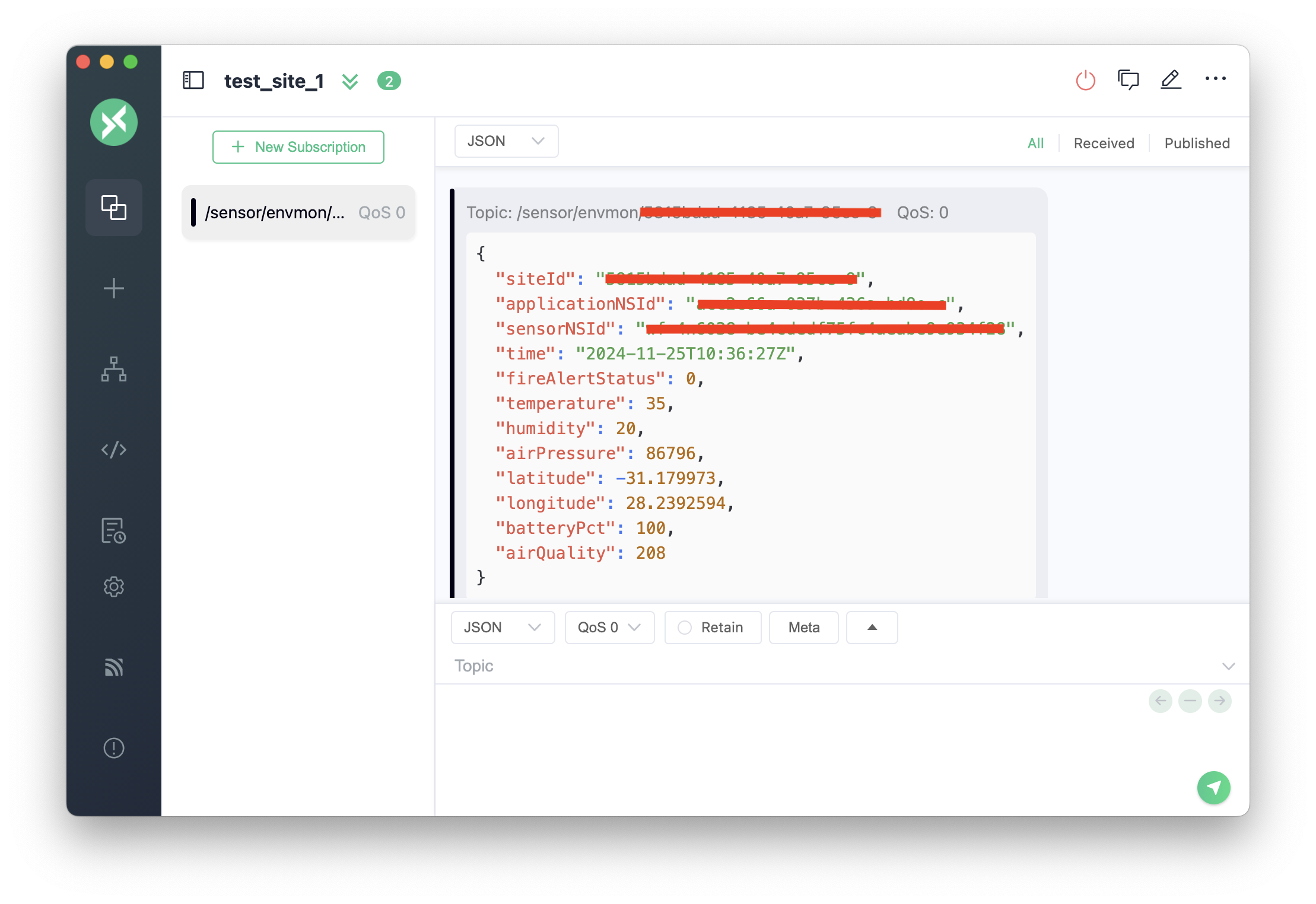Click the subscription color marker

click(x=193, y=212)
